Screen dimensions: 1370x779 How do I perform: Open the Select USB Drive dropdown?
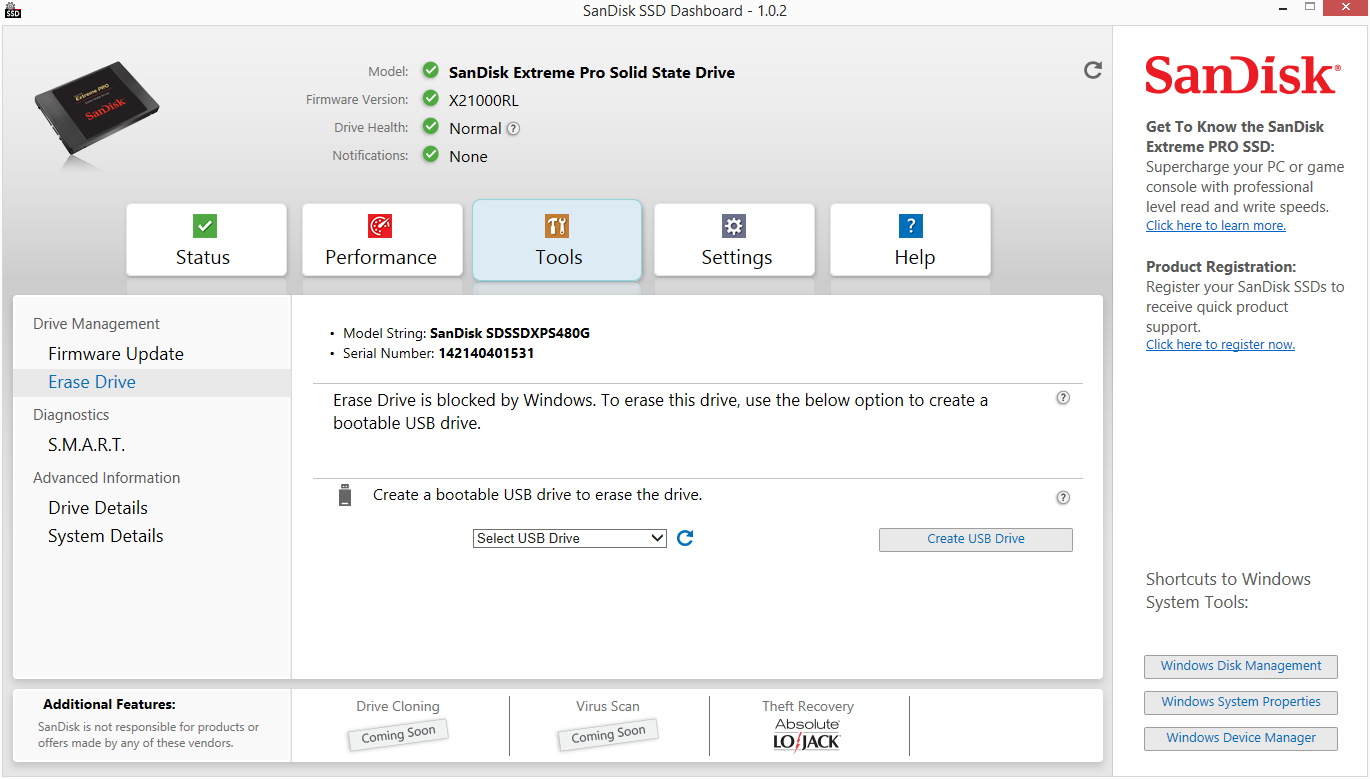569,538
